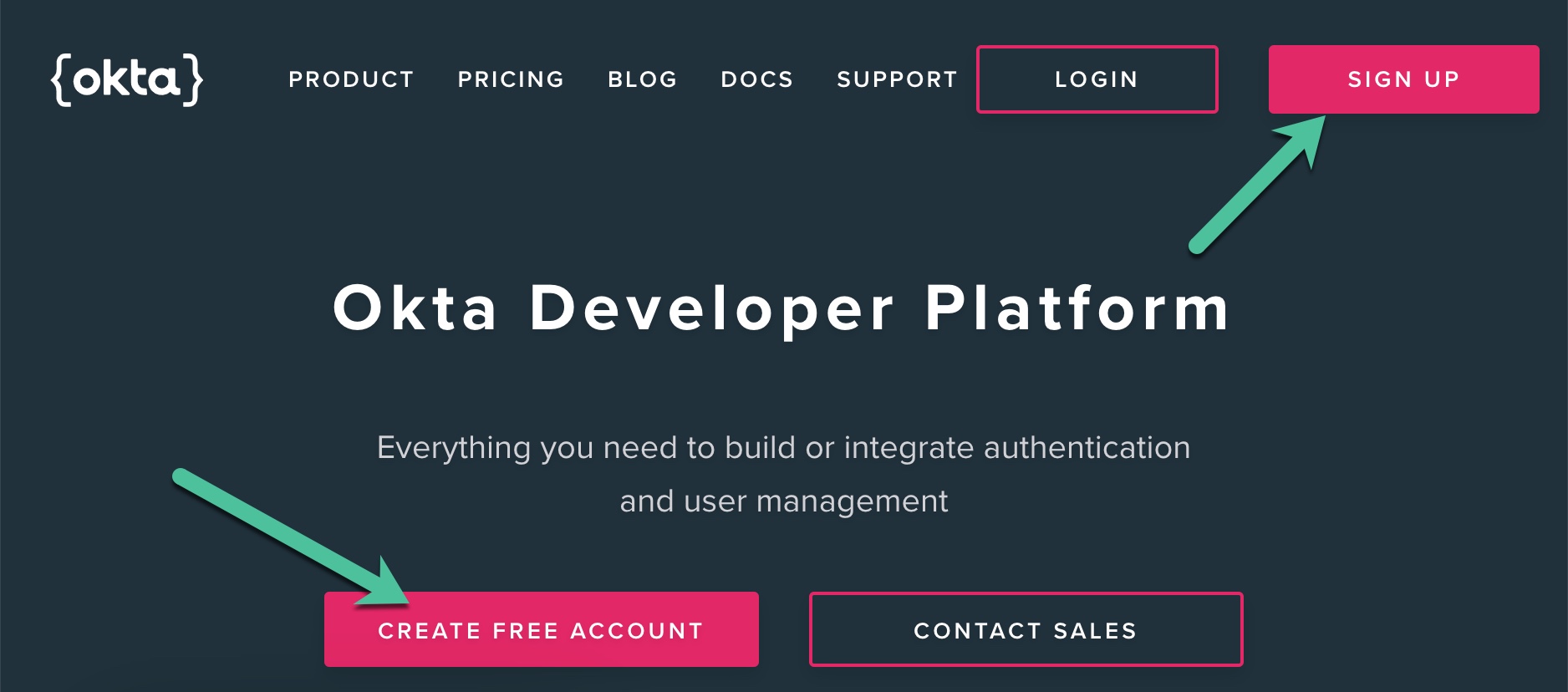Click the "and user management" subtitle line
This screenshot has width=1568, height=692.
tap(784, 501)
